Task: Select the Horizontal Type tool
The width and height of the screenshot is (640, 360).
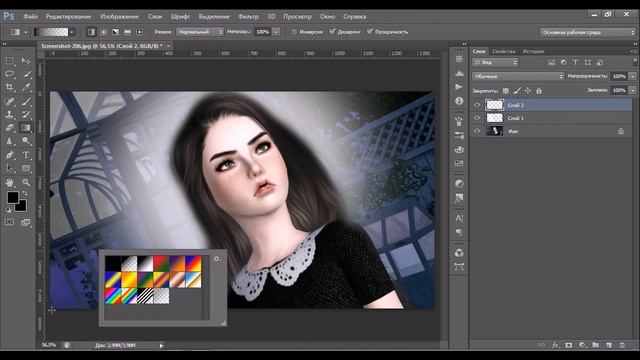Action: (26, 155)
